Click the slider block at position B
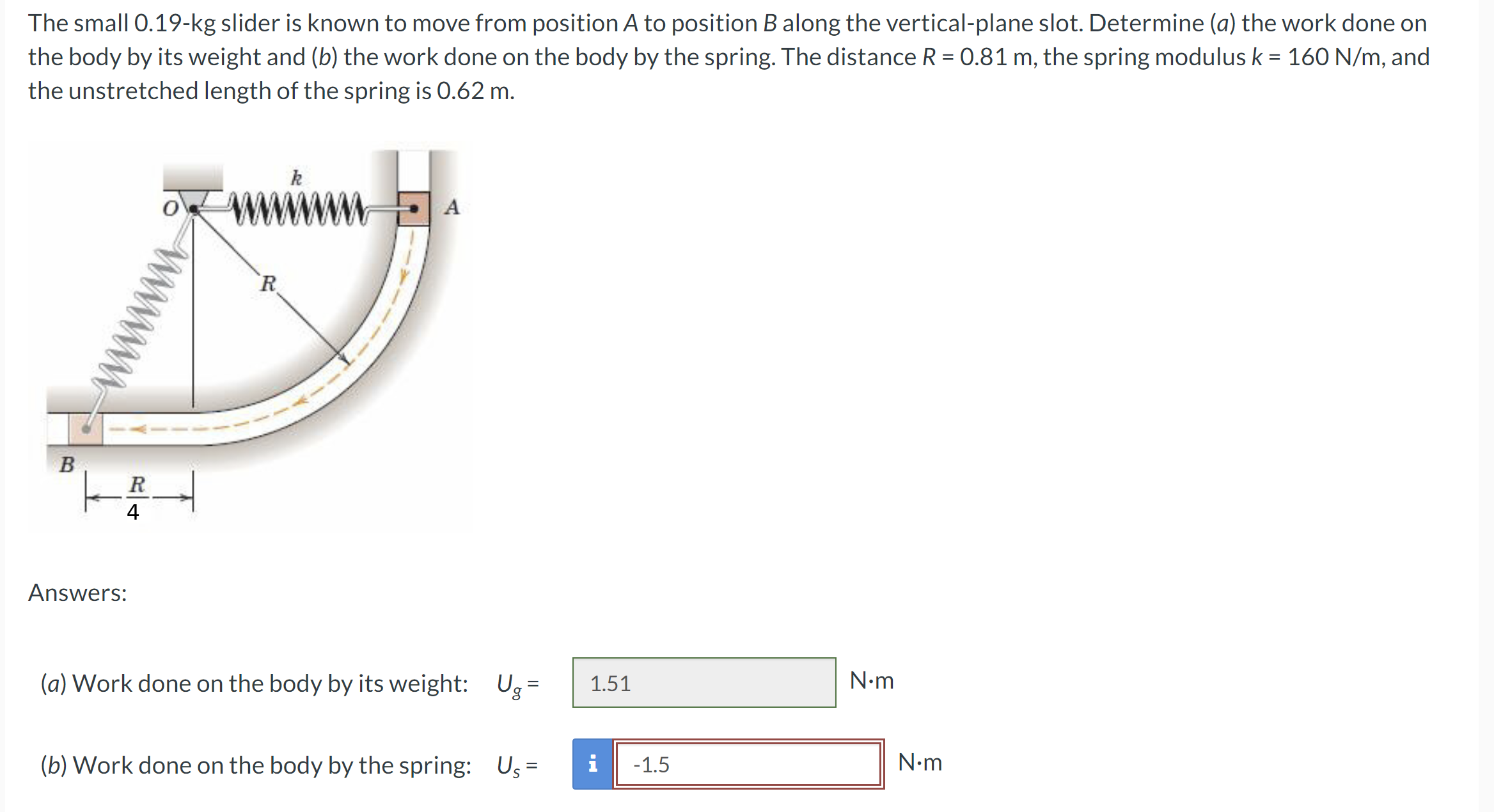This screenshot has width=1494, height=812. (85, 430)
